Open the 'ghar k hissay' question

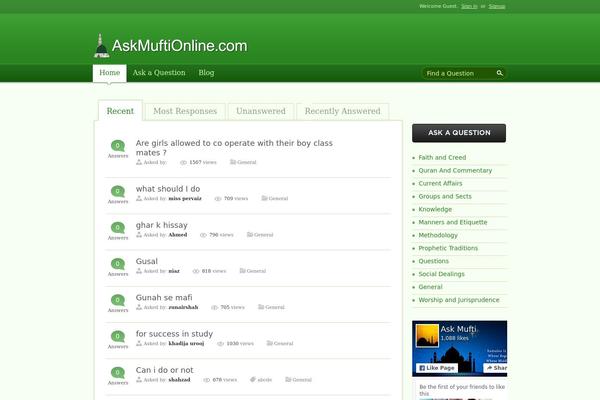pyautogui.click(x=161, y=225)
